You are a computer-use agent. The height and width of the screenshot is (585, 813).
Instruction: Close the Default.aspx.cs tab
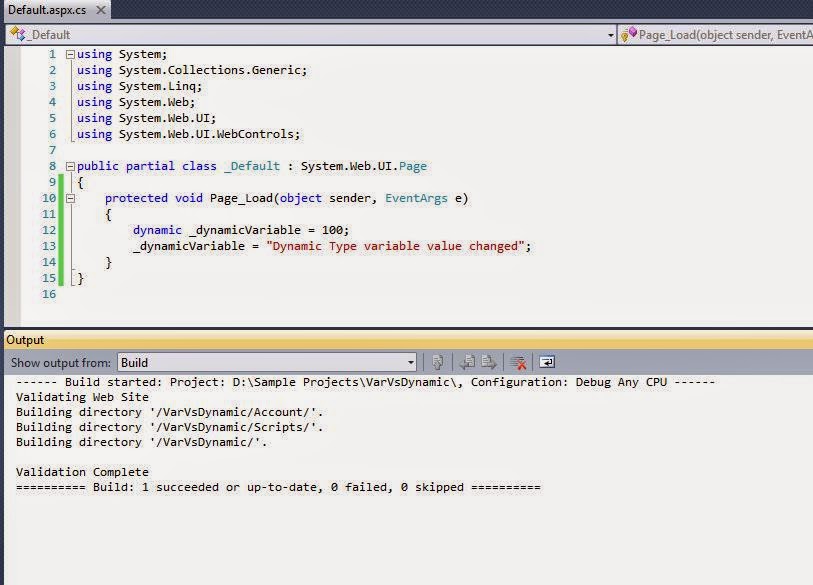101,10
